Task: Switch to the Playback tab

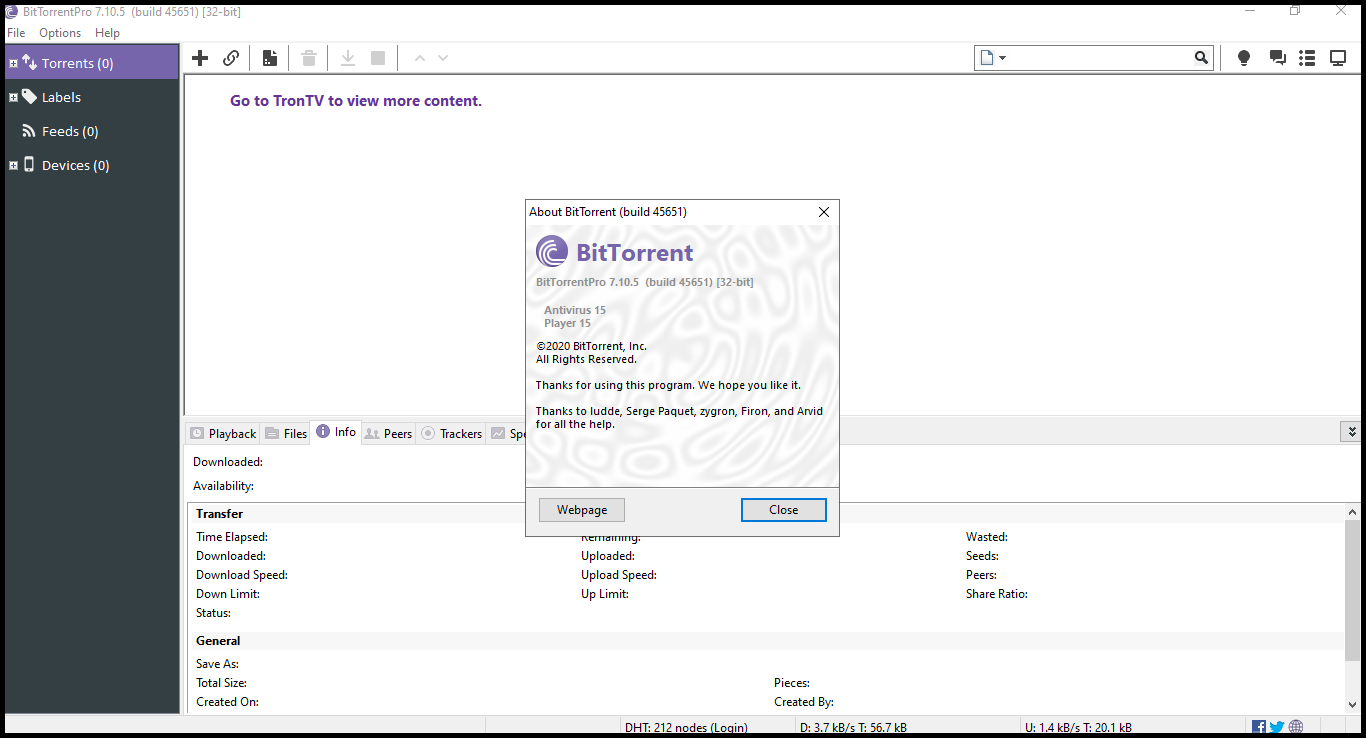Action: tap(223, 434)
